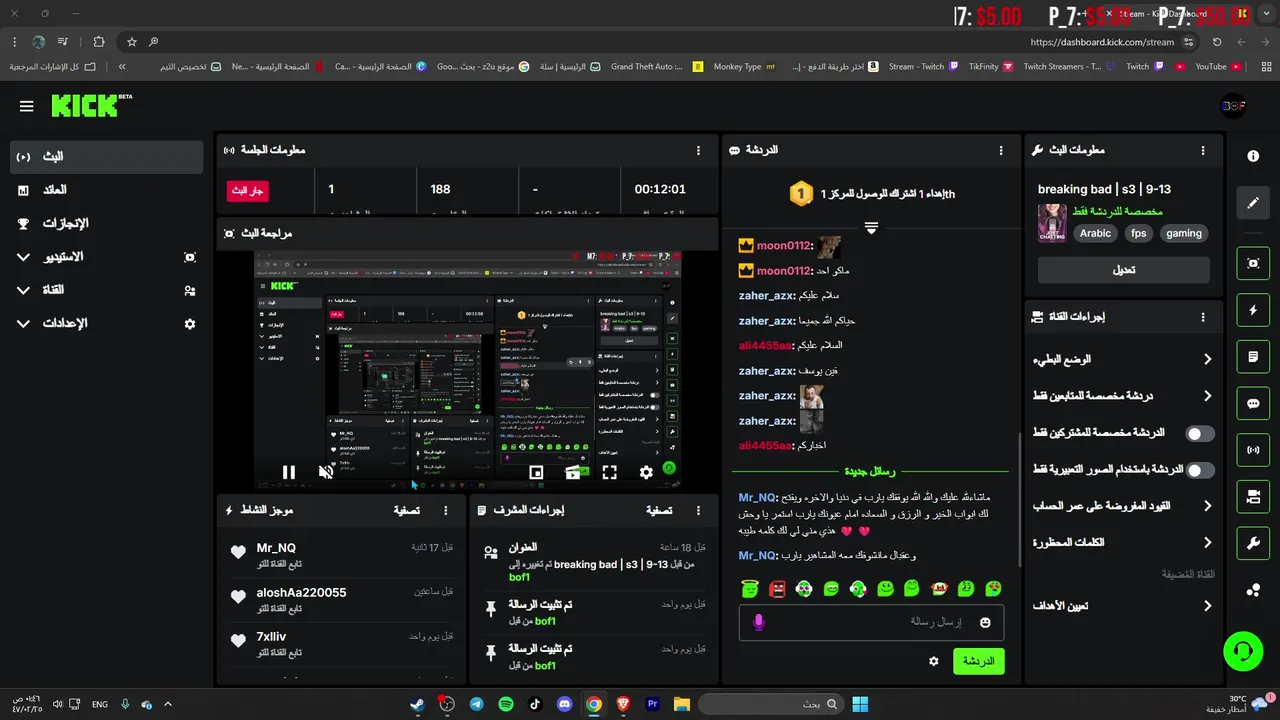1280x720 pixels.
Task: Click the green الدردشة send button
Action: pos(978,661)
